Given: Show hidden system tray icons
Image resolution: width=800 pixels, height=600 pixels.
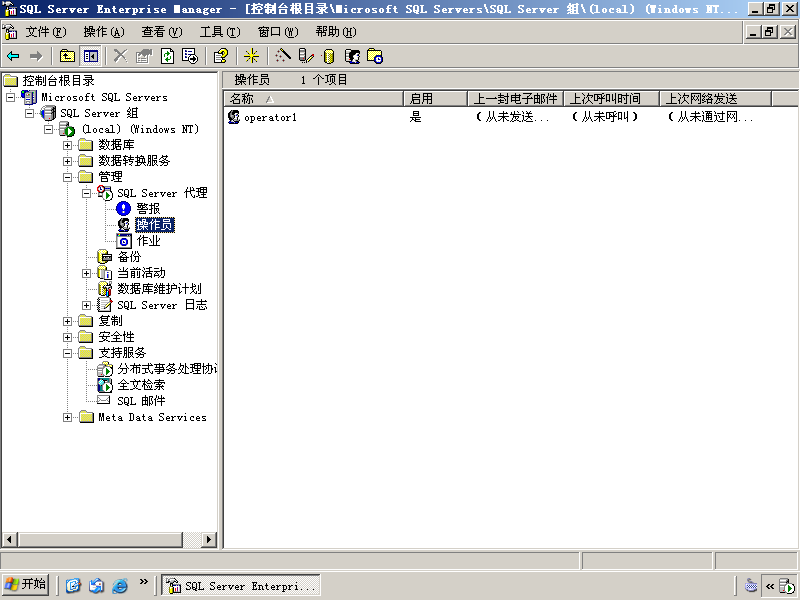Looking at the screenshot, I should click(x=770, y=586).
